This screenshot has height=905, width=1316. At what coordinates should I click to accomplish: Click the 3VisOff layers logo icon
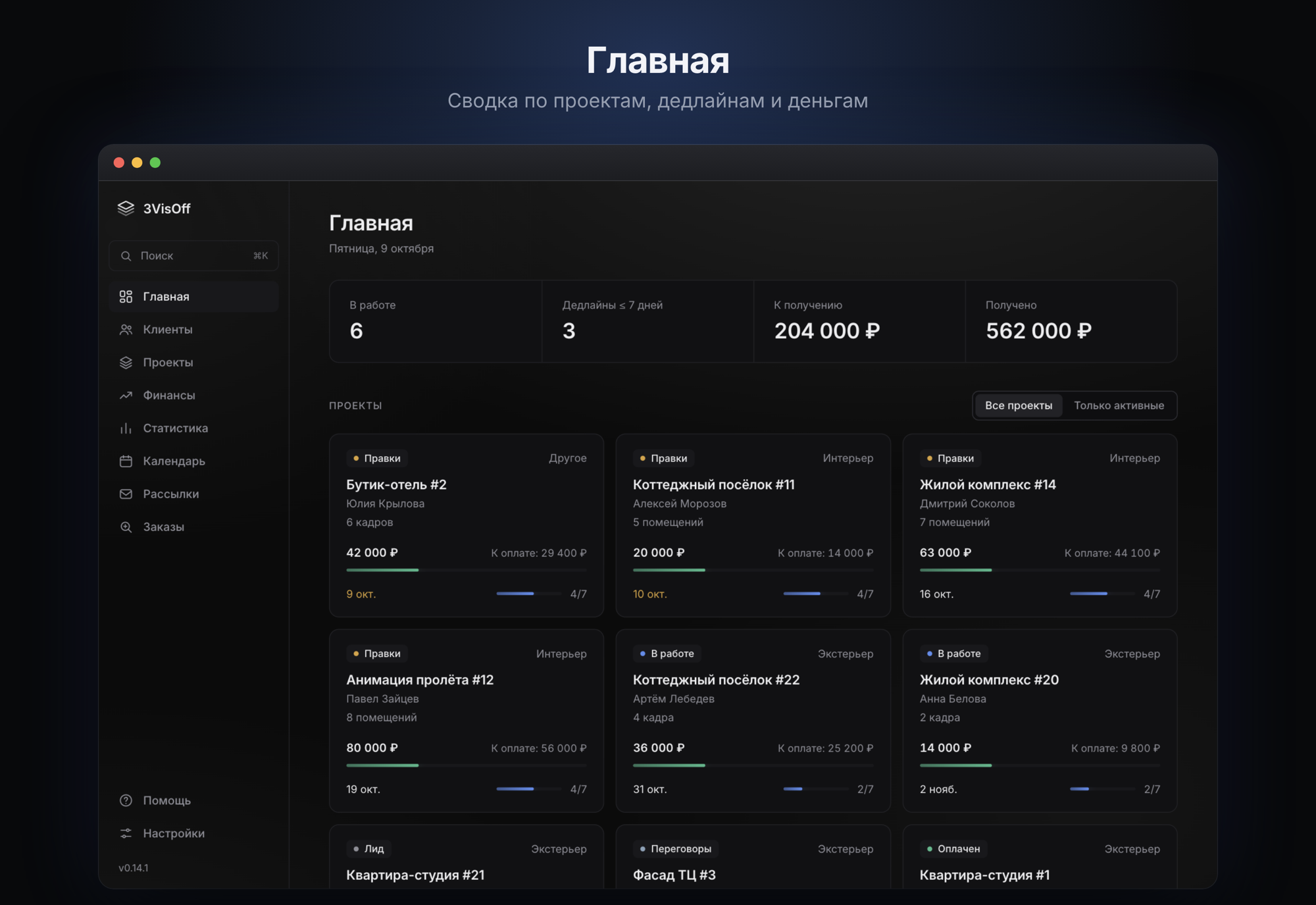point(126,208)
